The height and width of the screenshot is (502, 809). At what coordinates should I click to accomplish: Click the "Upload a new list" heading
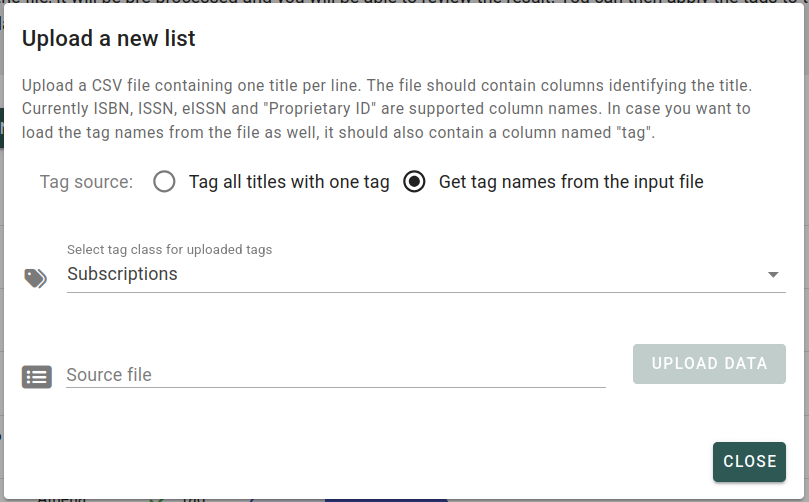(x=109, y=39)
